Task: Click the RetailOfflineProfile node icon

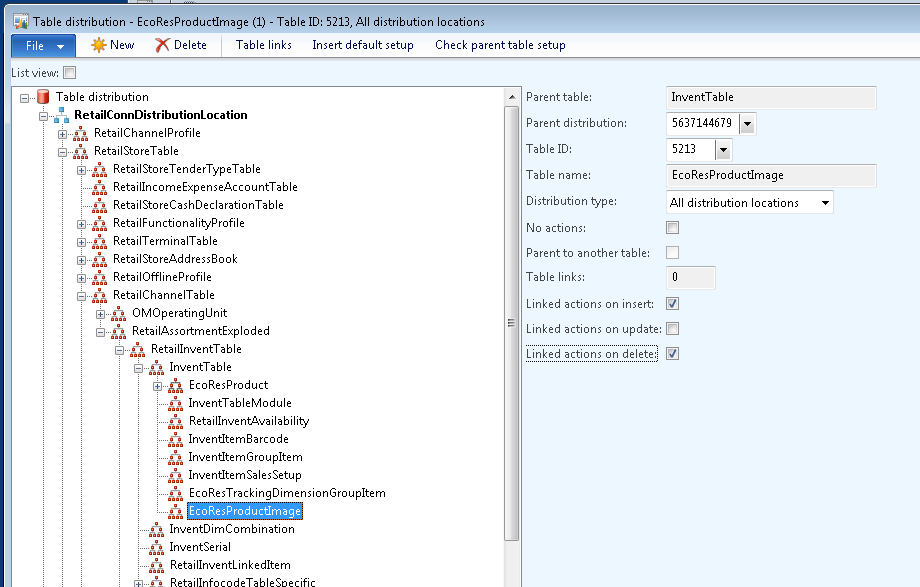Action: pyautogui.click(x=99, y=278)
